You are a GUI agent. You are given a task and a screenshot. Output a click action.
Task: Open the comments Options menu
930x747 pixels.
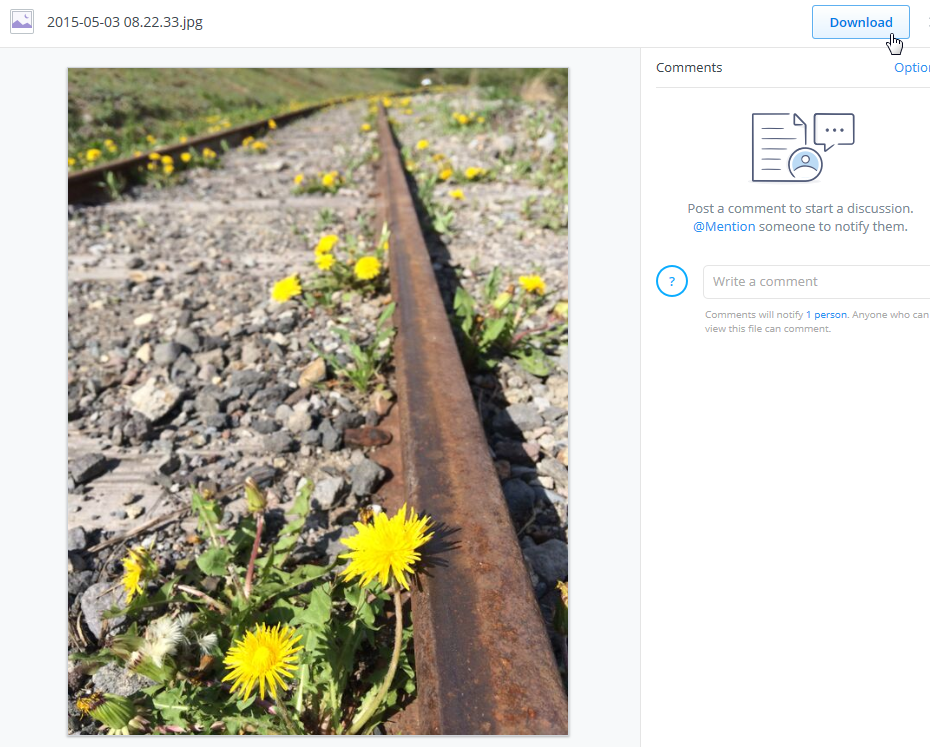(911, 67)
